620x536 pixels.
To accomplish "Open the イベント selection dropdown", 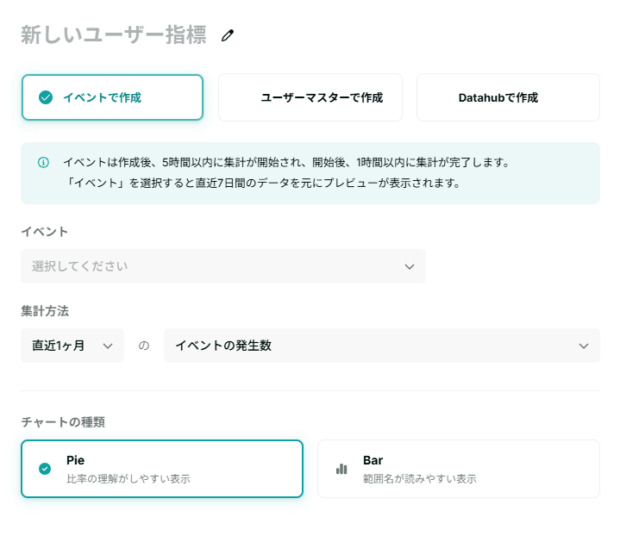I will [222, 266].
